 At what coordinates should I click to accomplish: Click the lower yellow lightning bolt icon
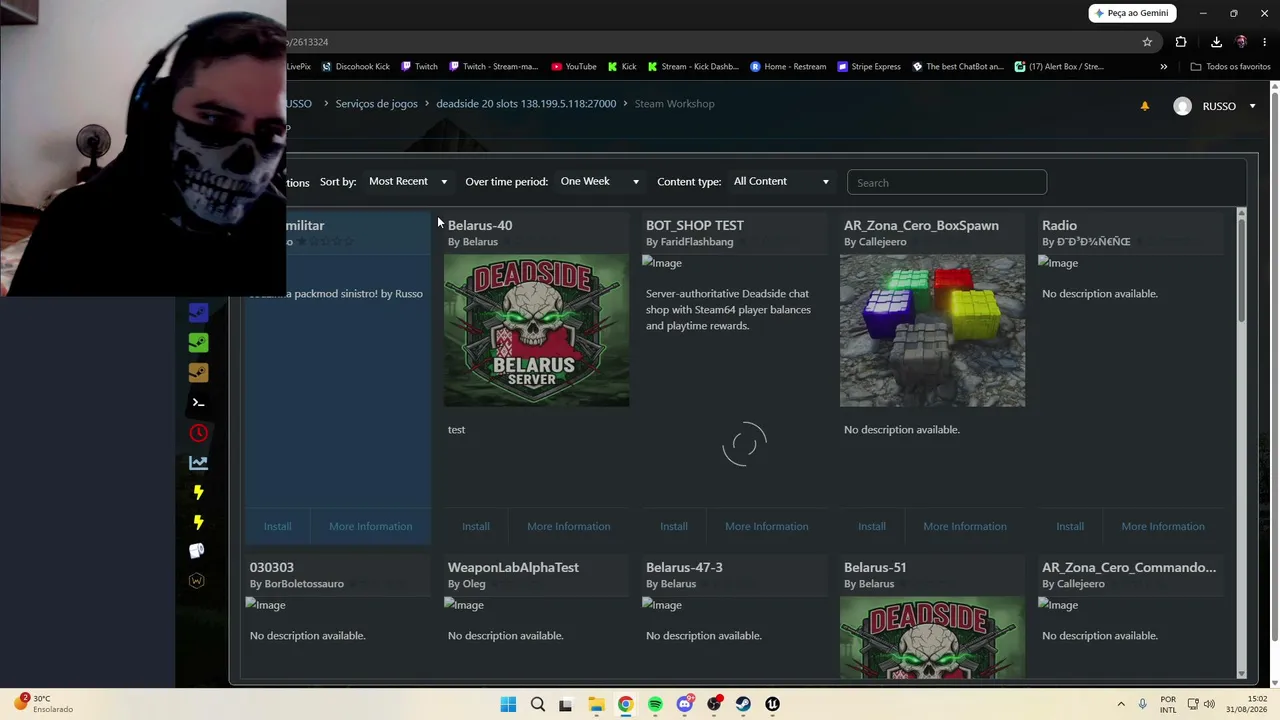tap(198, 522)
